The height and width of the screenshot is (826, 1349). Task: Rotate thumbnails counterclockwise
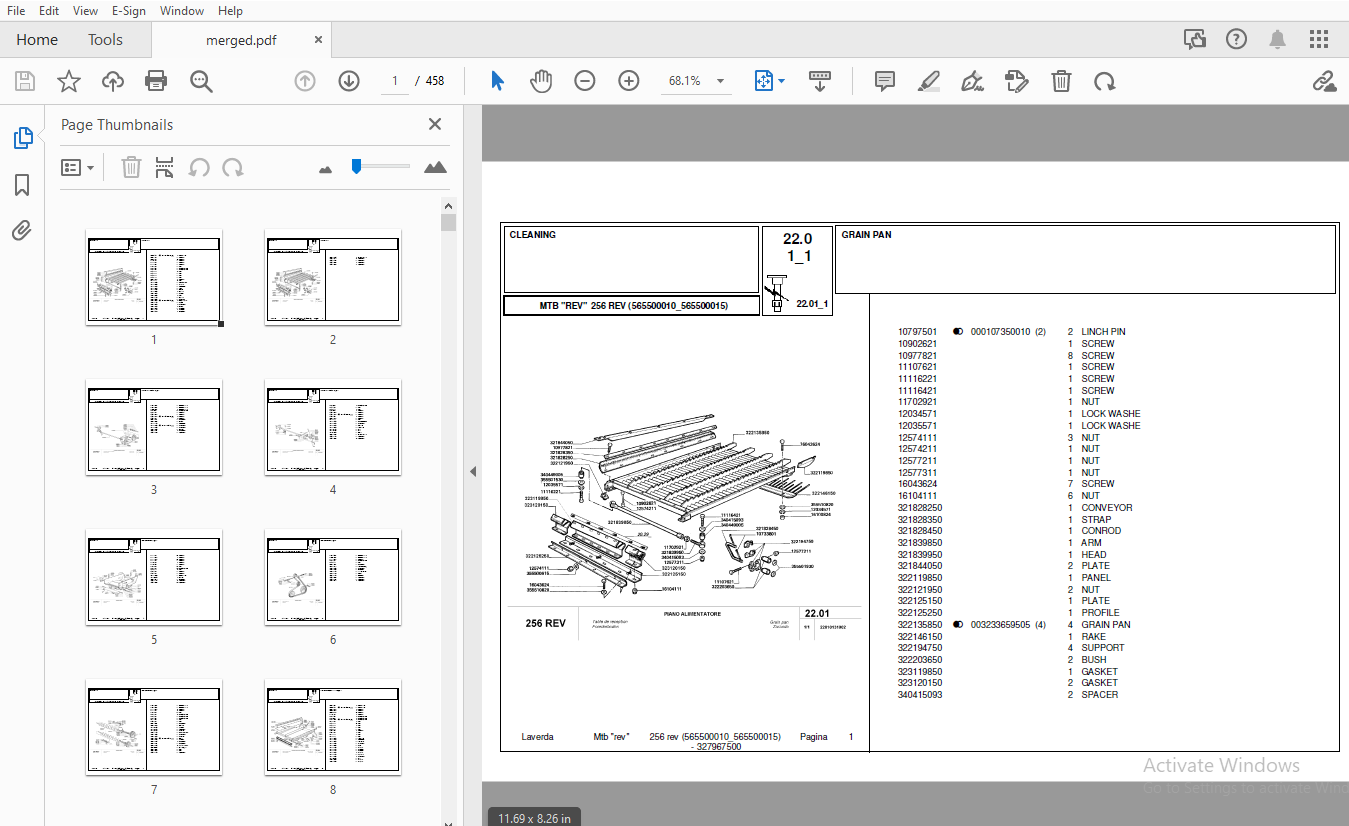[199, 167]
